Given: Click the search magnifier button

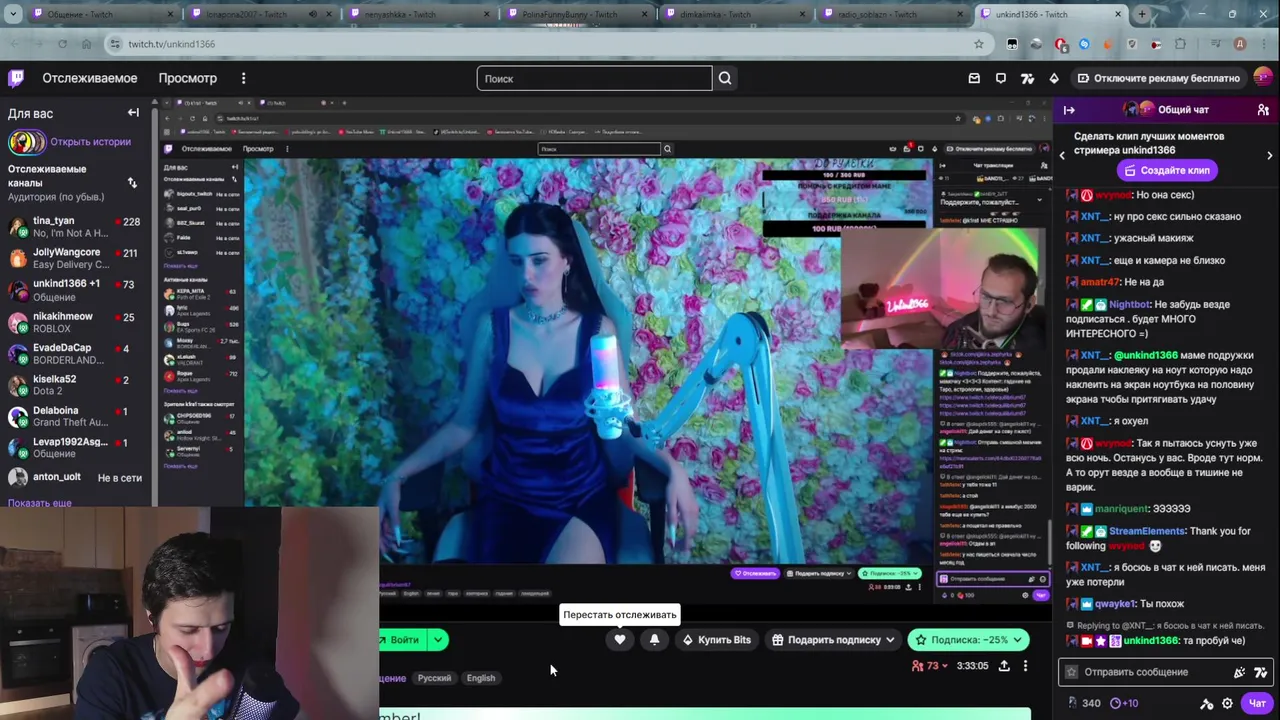Looking at the screenshot, I should point(725,78).
